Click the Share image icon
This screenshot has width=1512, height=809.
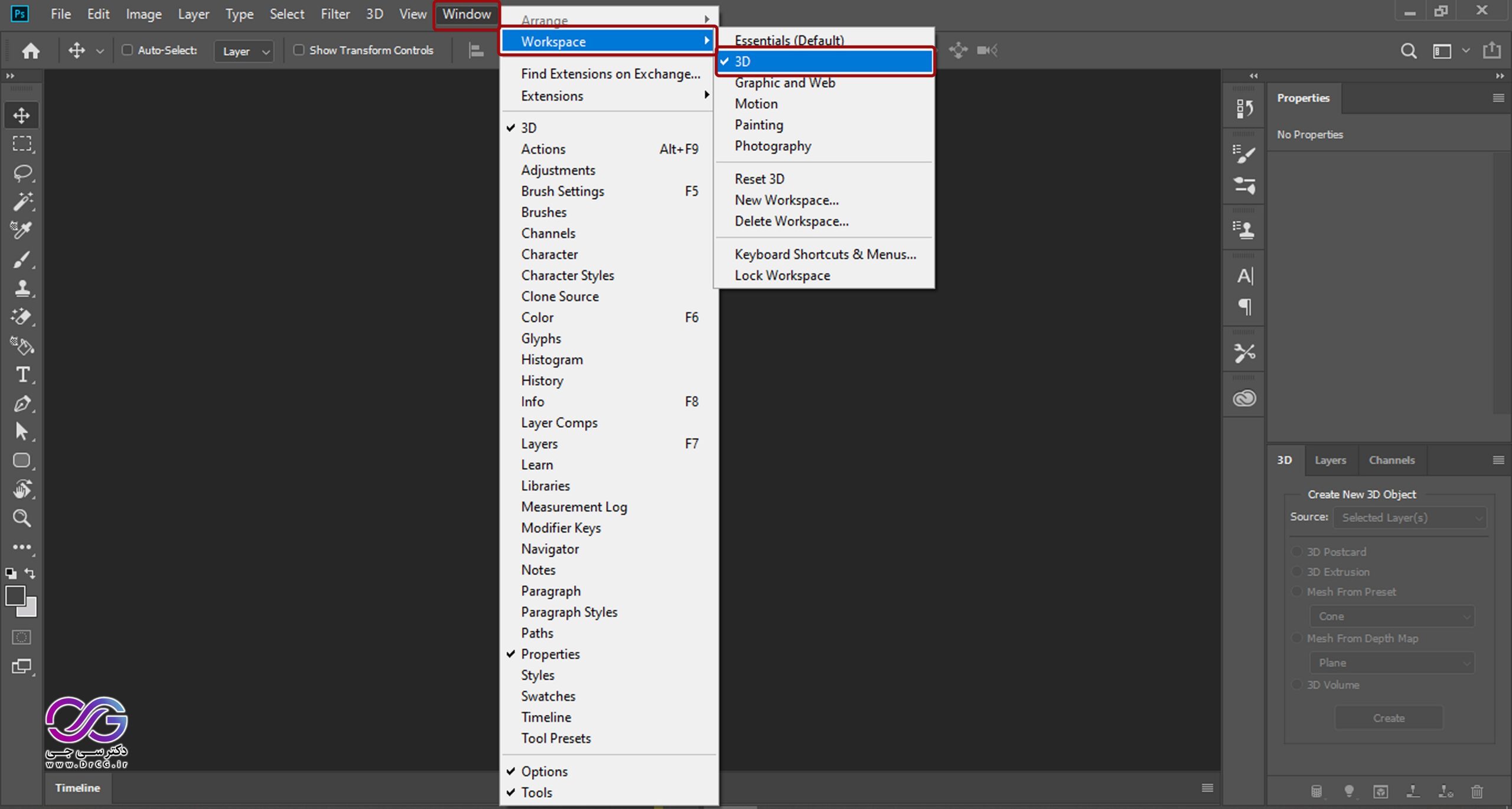(1492, 51)
